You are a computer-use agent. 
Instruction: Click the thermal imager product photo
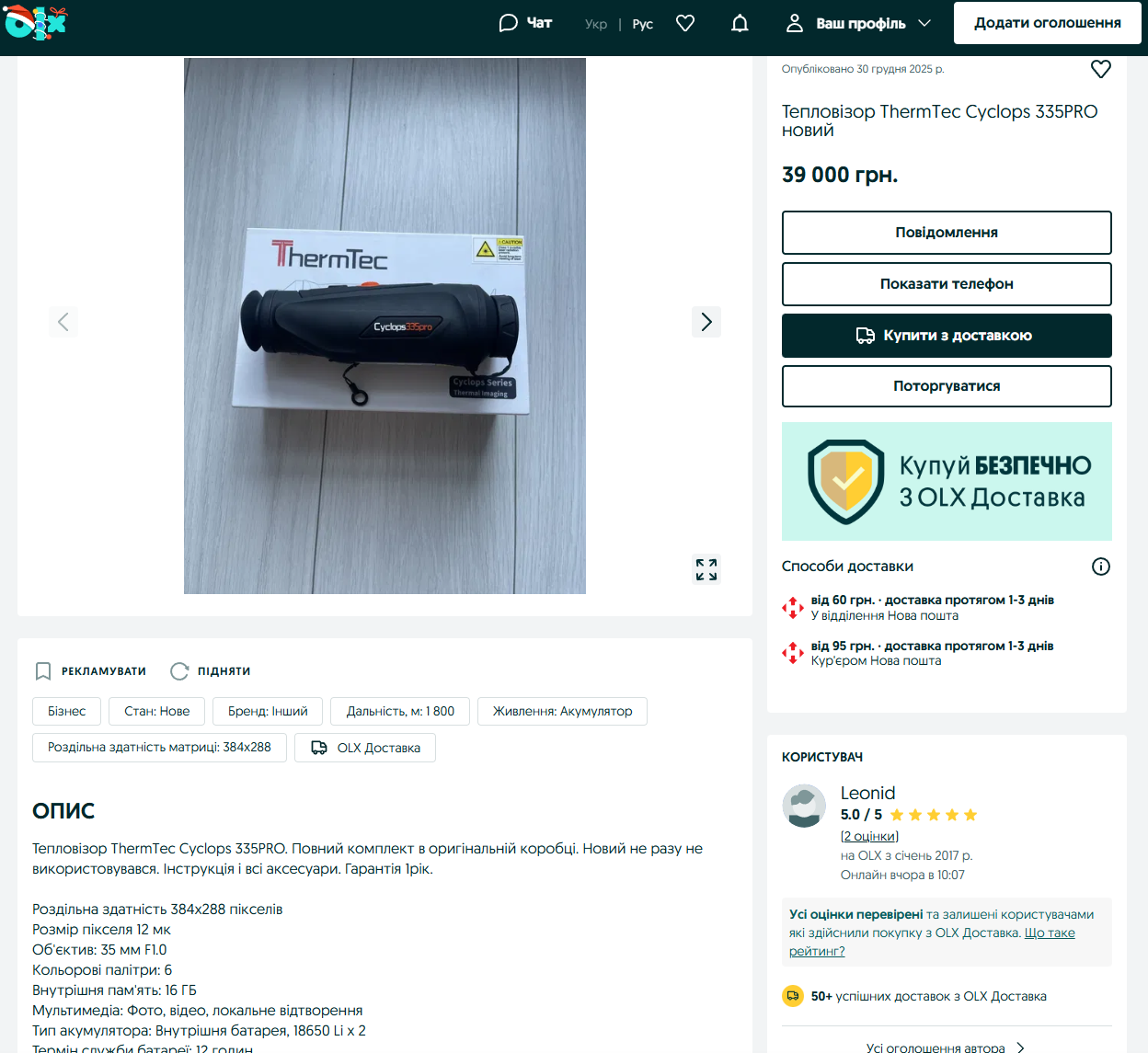coord(385,326)
